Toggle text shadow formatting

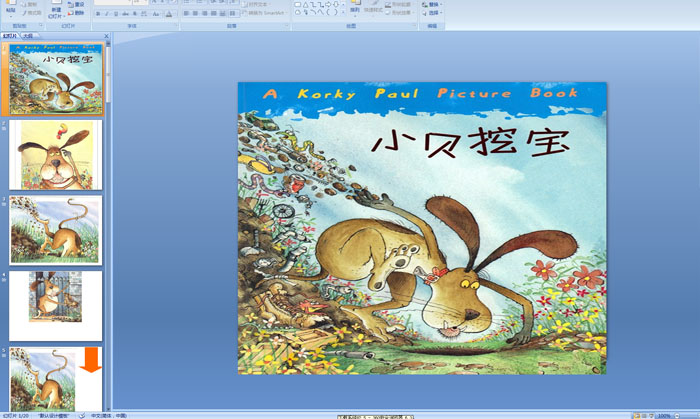(x=135, y=14)
